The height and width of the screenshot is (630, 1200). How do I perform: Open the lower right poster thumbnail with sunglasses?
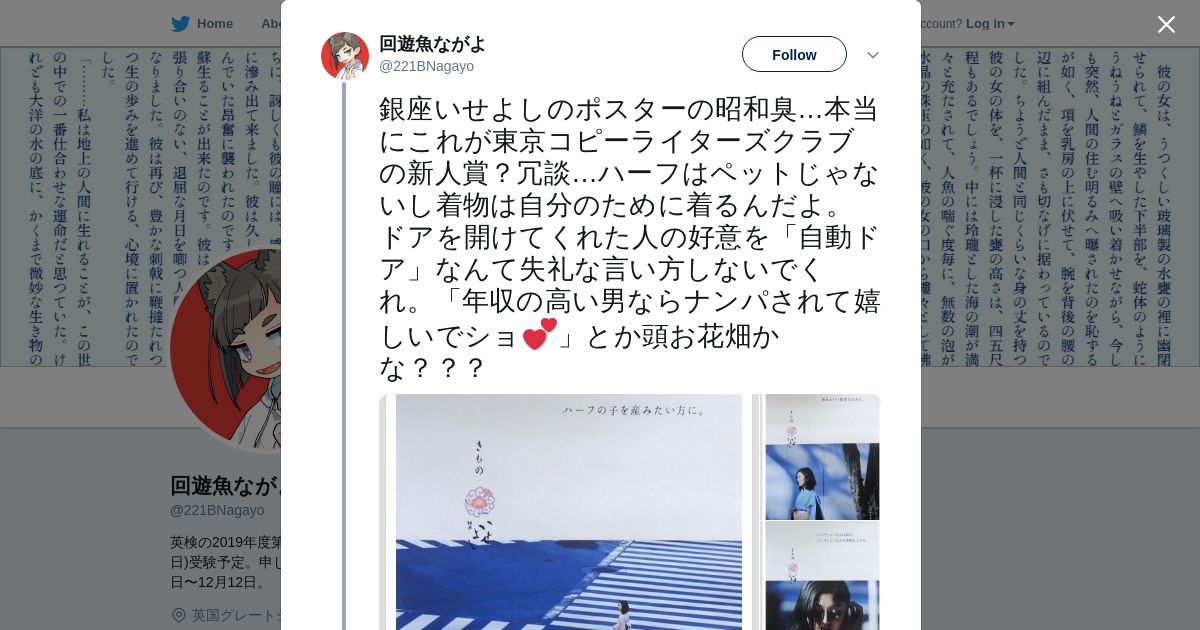(822, 576)
